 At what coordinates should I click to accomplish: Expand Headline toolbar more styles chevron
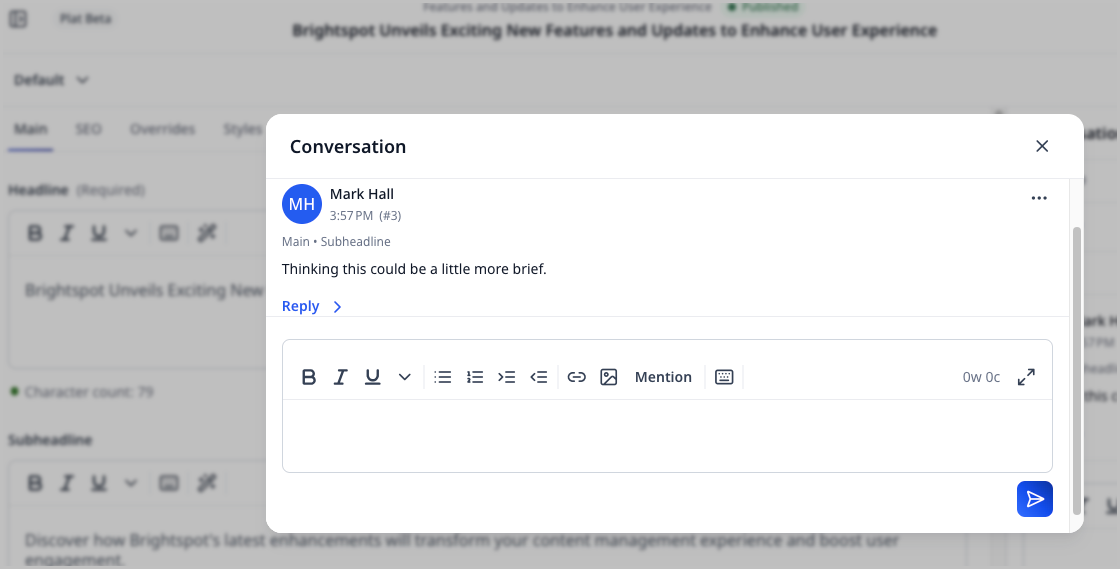pyautogui.click(x=131, y=233)
